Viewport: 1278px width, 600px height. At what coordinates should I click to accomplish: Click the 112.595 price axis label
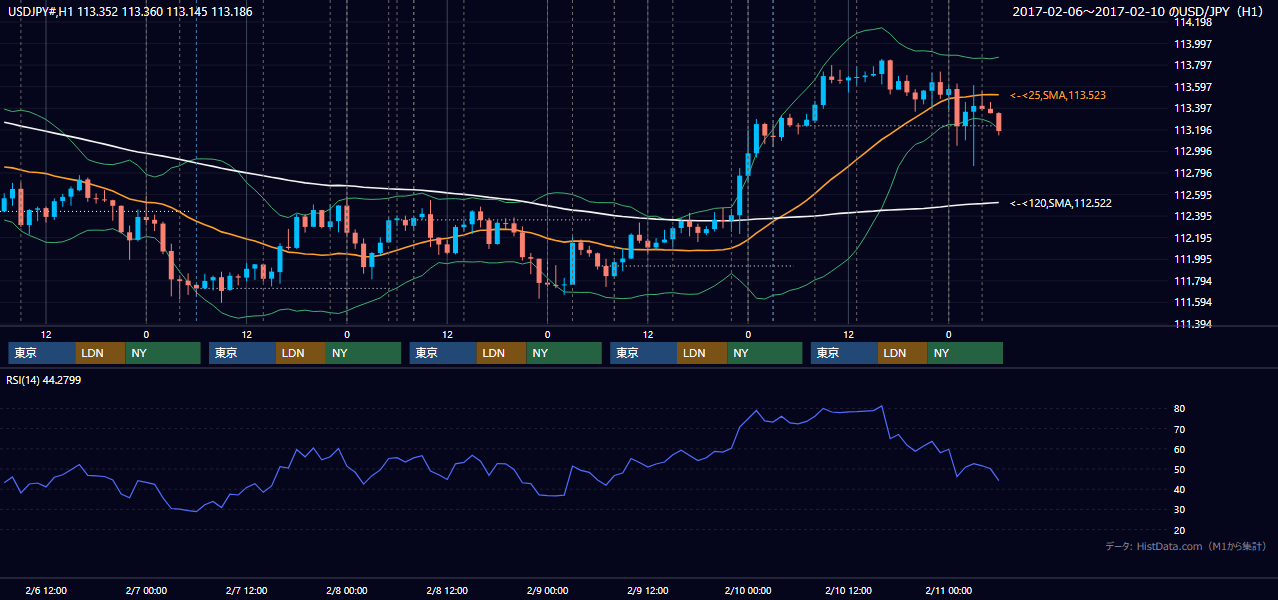pos(1193,195)
